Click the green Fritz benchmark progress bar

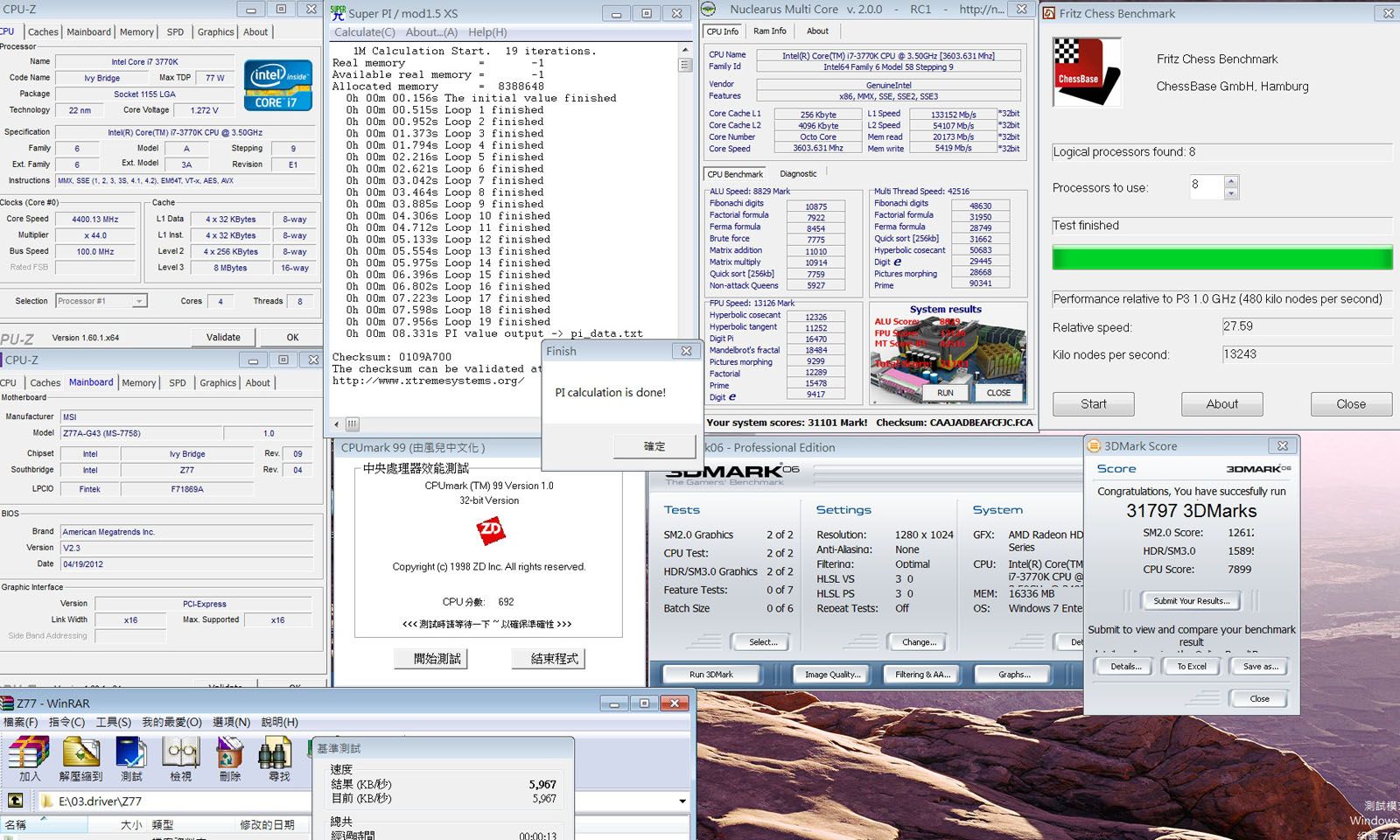pos(1222,258)
